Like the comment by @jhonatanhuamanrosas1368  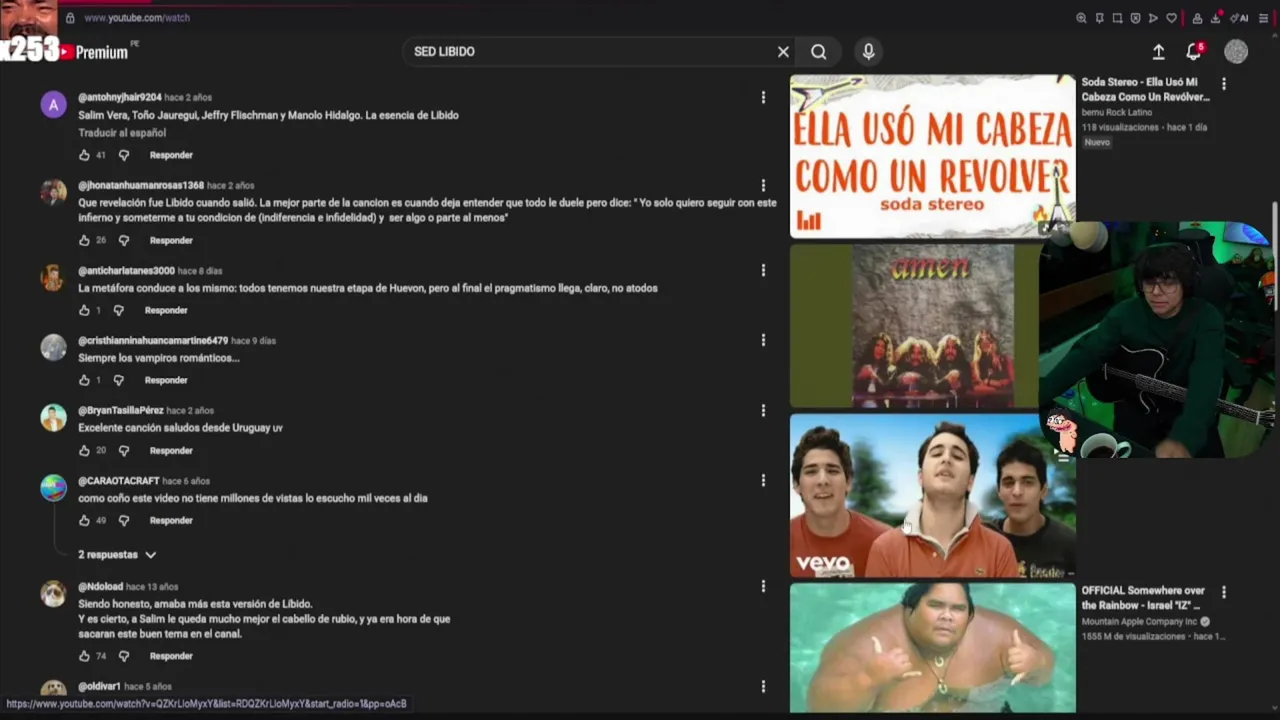pos(84,240)
